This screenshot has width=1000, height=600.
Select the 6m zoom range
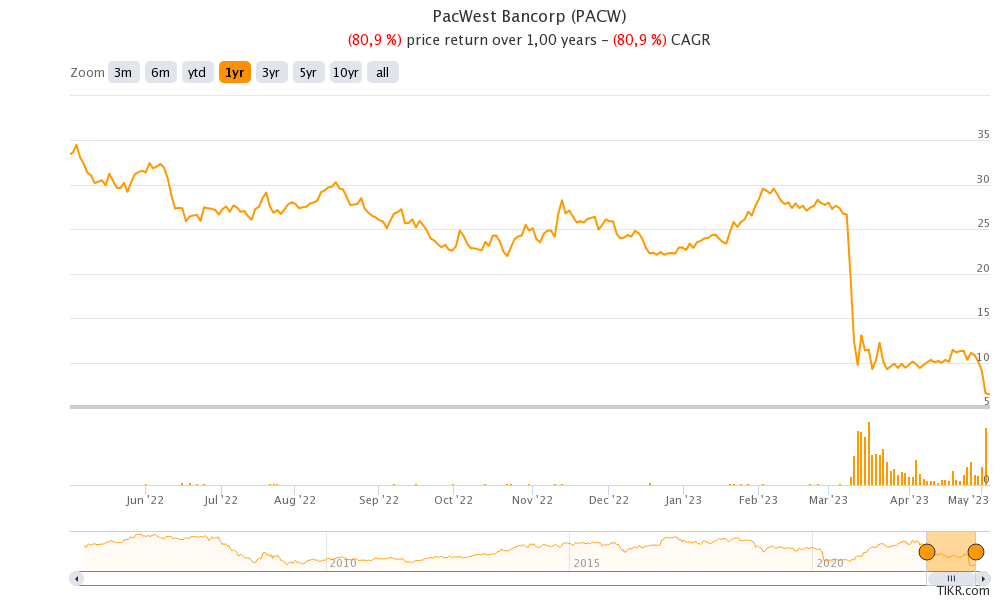[160, 73]
